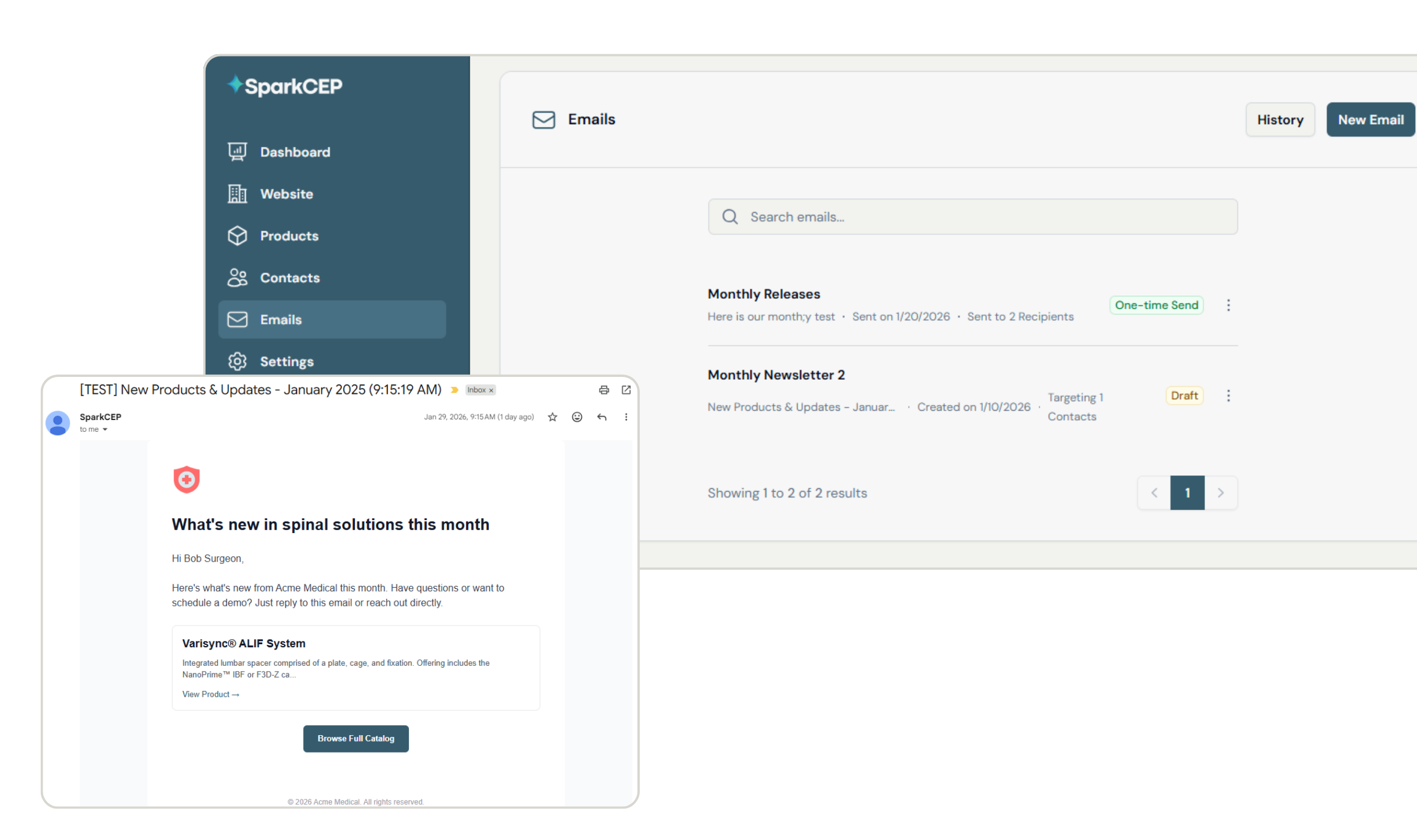Viewport: 1417px width, 840px height.
Task: Create a New Email
Action: click(1371, 120)
